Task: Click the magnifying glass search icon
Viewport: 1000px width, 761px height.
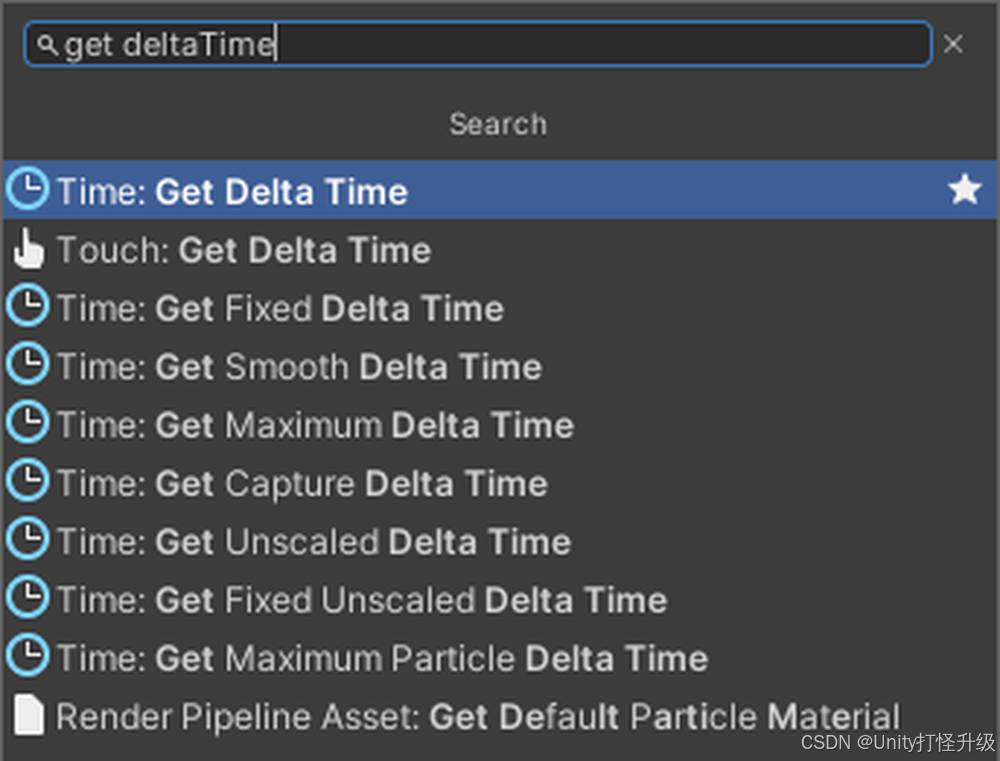Action: 47,45
